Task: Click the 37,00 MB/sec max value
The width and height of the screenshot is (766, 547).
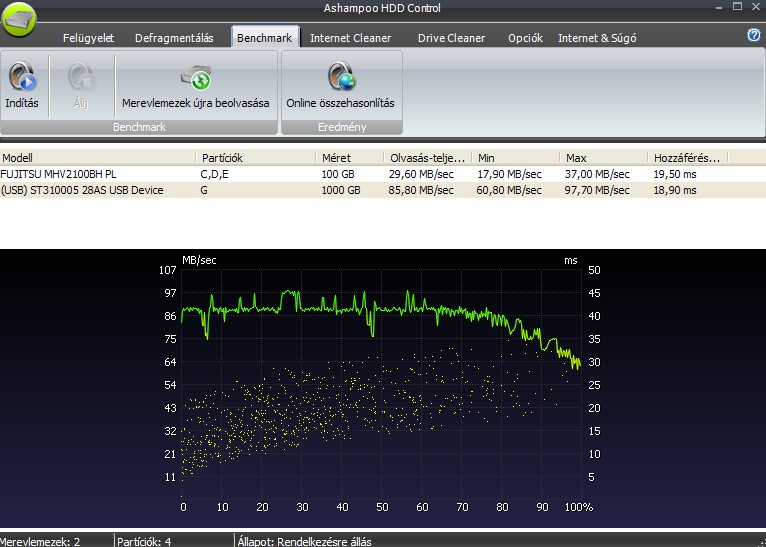Action: tap(597, 174)
